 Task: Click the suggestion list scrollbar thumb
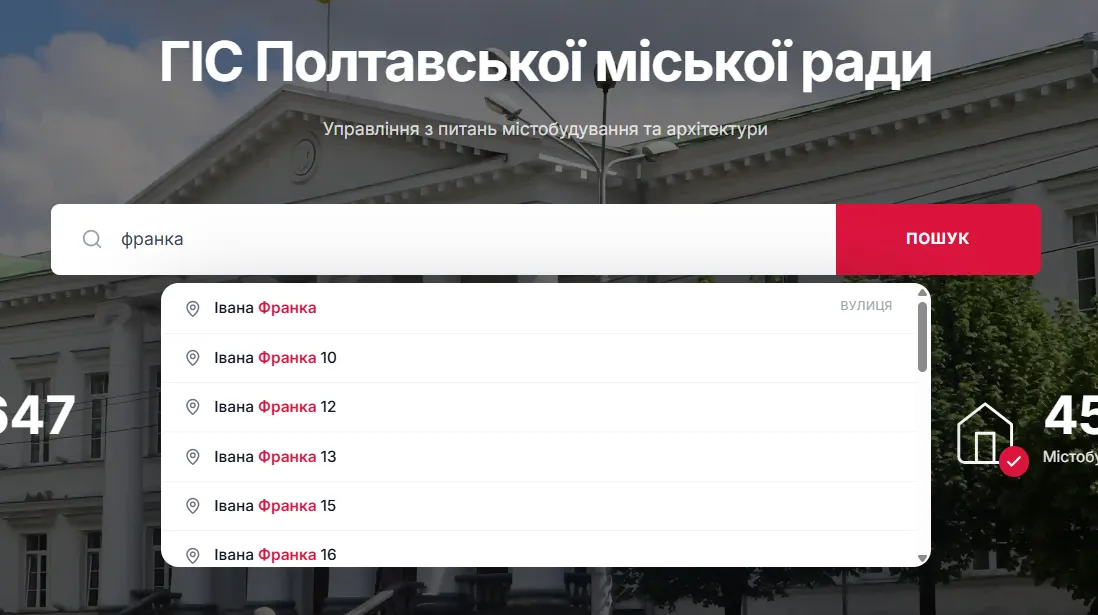(922, 335)
